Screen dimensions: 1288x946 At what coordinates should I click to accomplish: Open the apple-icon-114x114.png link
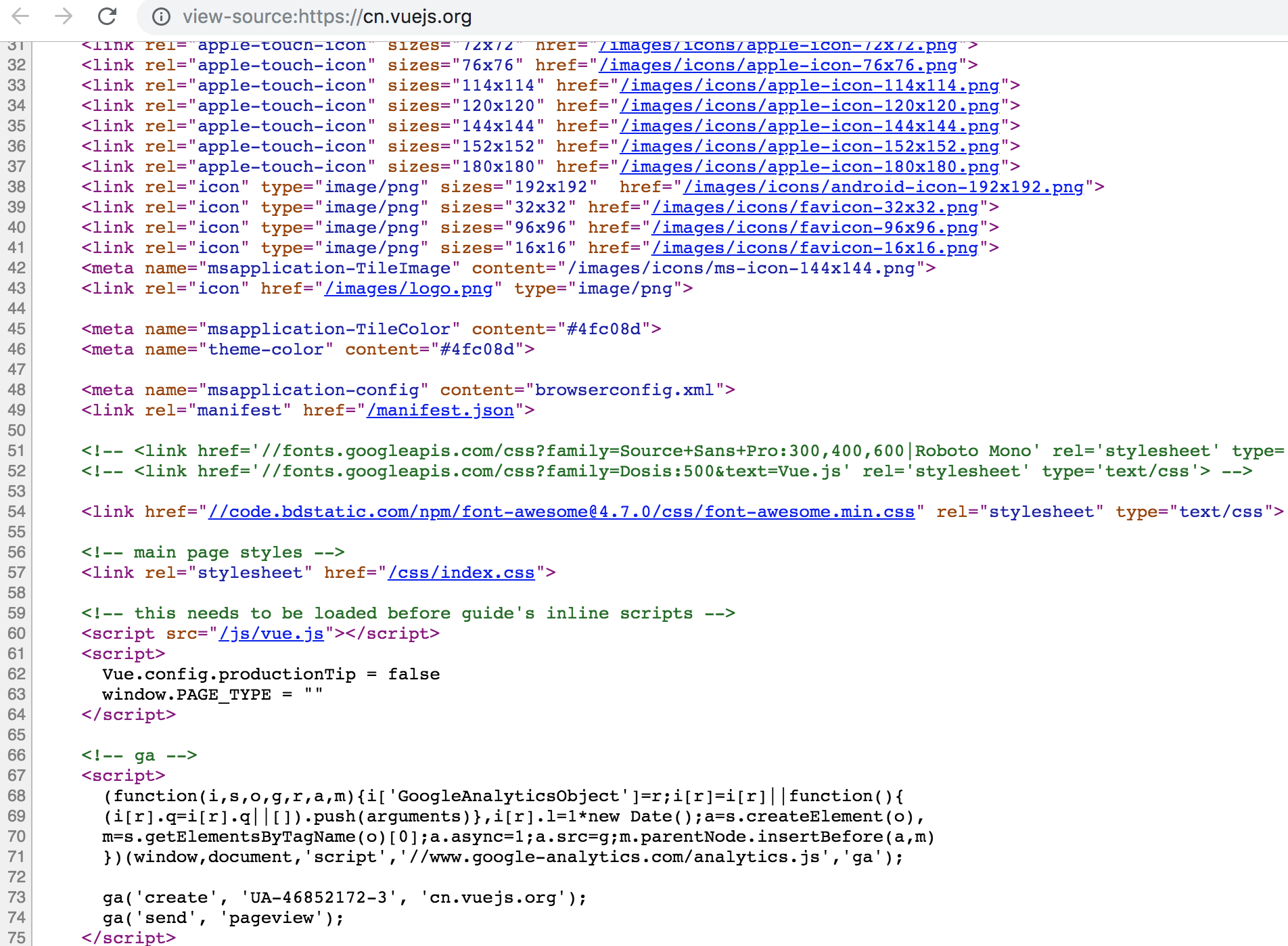click(810, 86)
